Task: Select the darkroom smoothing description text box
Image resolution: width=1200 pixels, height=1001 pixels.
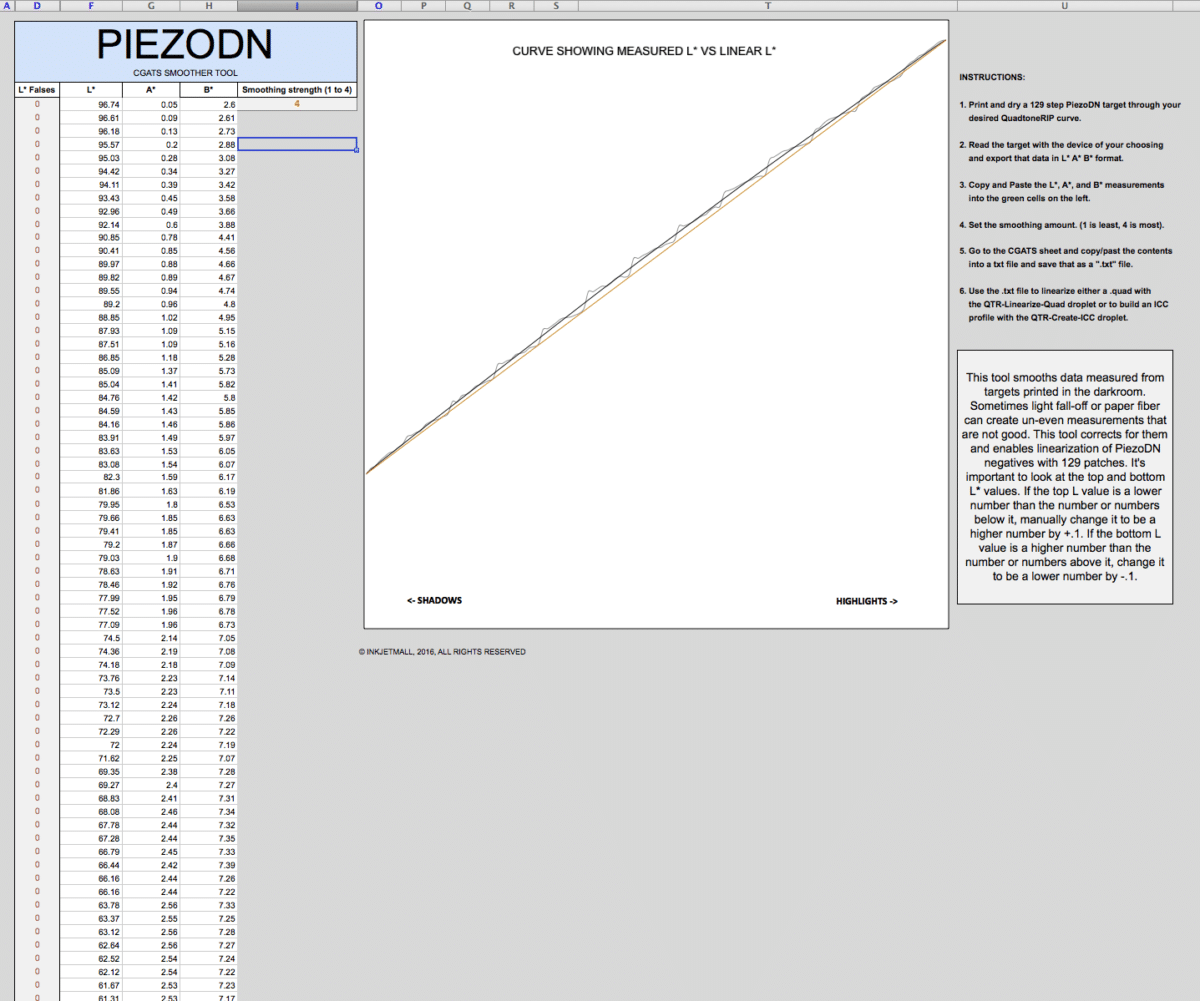Action: pyautogui.click(x=1064, y=477)
